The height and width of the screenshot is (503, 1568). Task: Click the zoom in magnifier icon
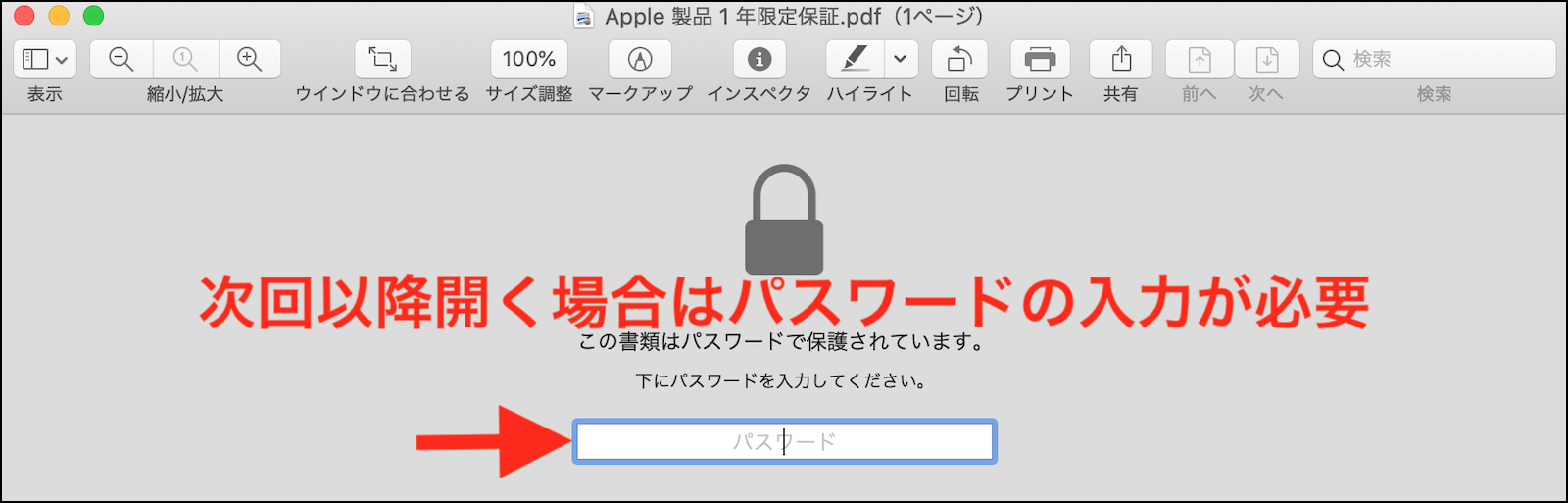250,60
